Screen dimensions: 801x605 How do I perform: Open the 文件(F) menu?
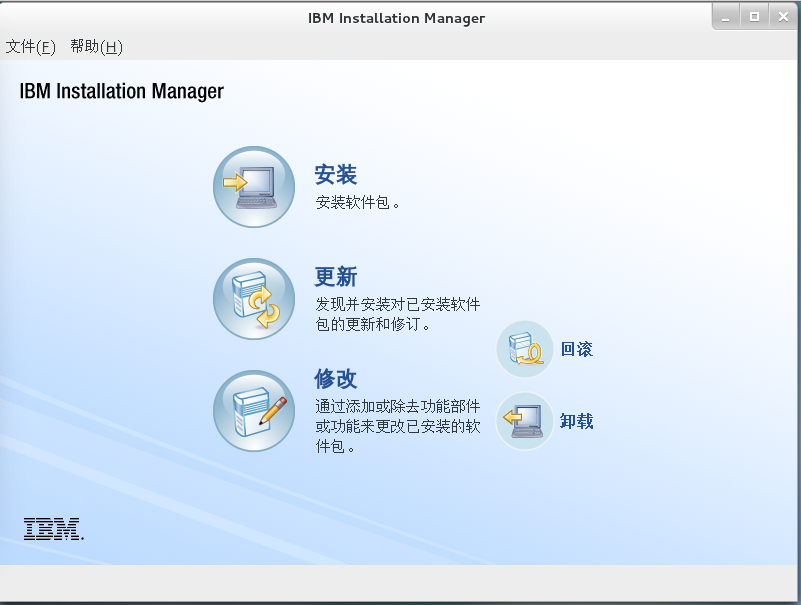point(30,46)
